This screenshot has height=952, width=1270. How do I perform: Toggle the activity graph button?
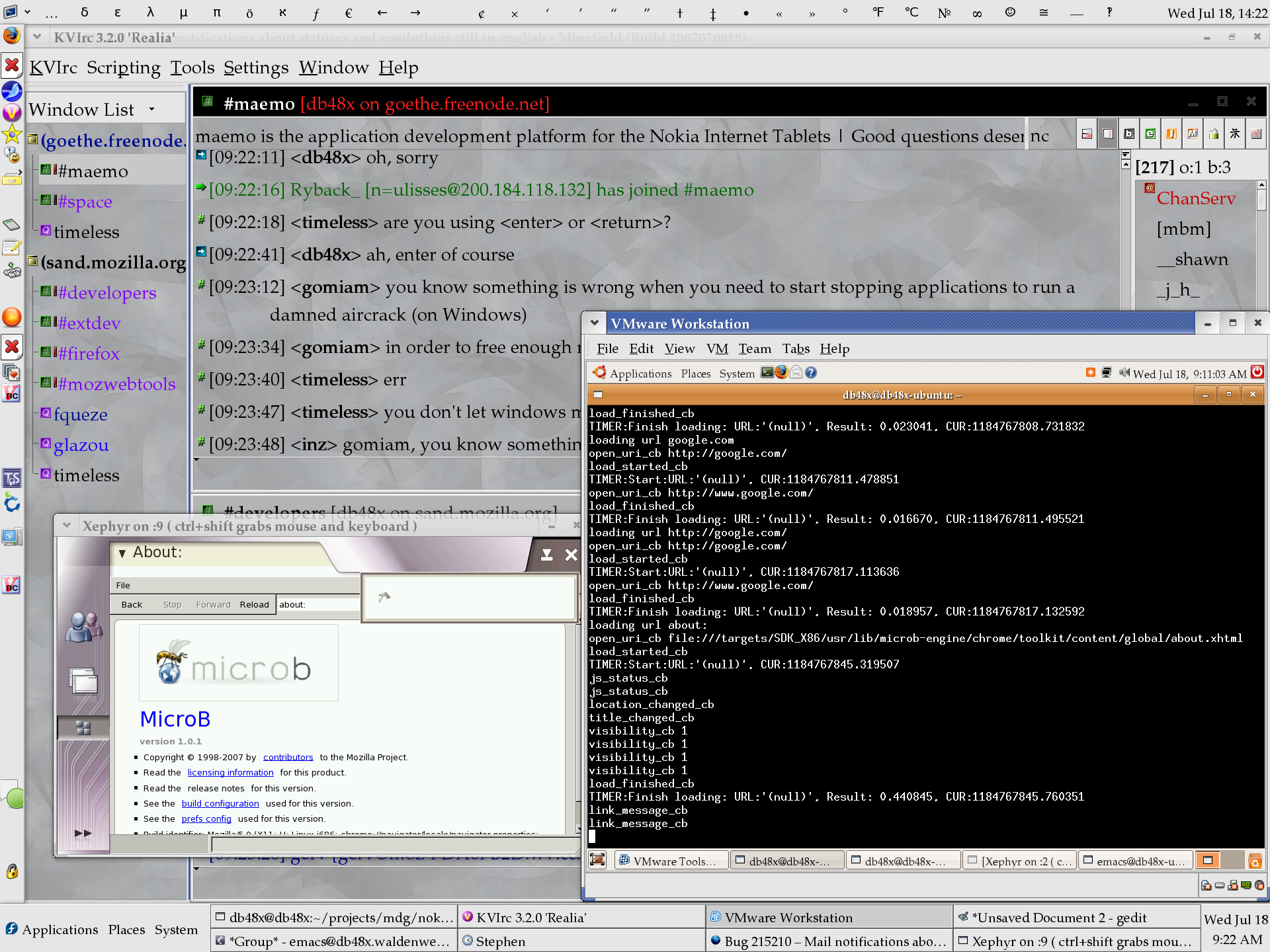click(1256, 134)
